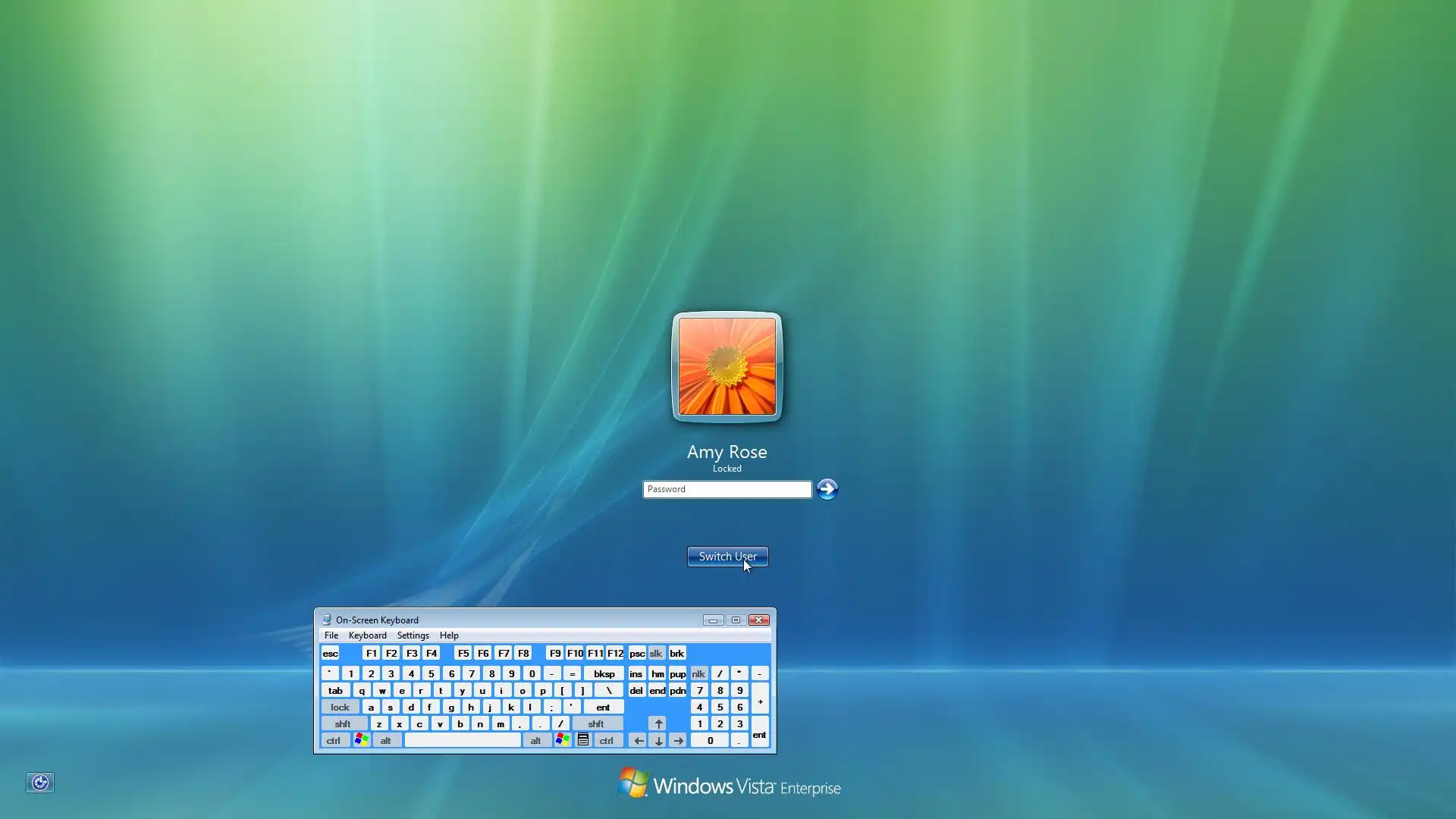This screenshot has height=819, width=1456.
Task: Open the Settings menu
Action: [413, 635]
